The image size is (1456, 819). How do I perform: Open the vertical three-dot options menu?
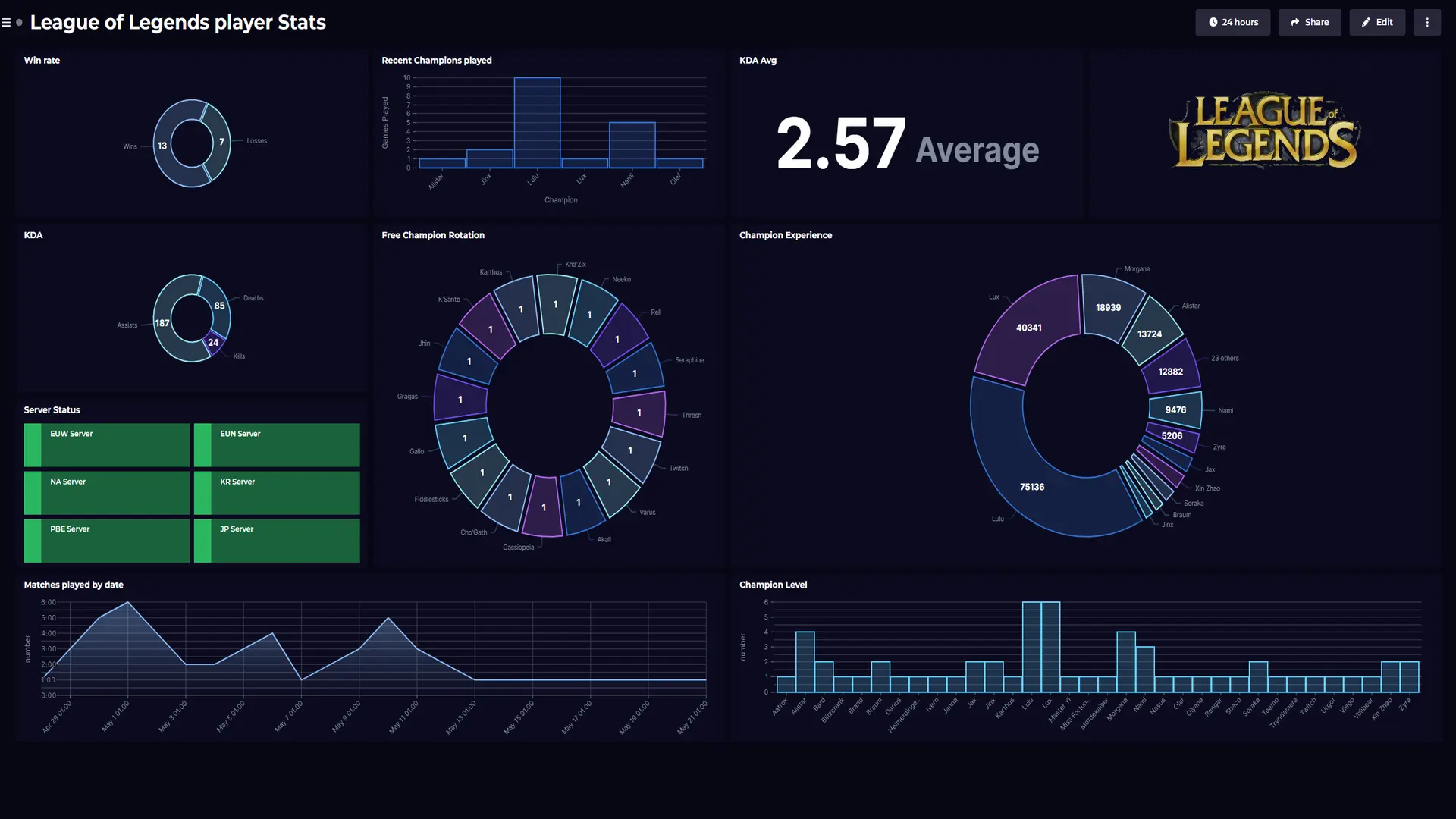point(1426,23)
